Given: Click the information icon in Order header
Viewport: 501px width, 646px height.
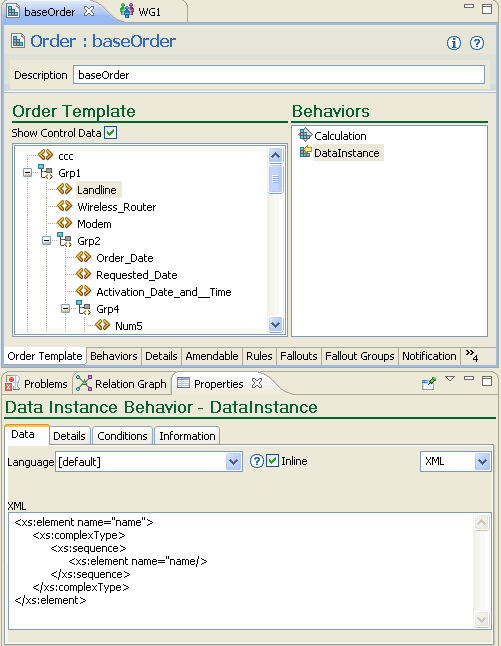Looking at the screenshot, I should [x=454, y=43].
